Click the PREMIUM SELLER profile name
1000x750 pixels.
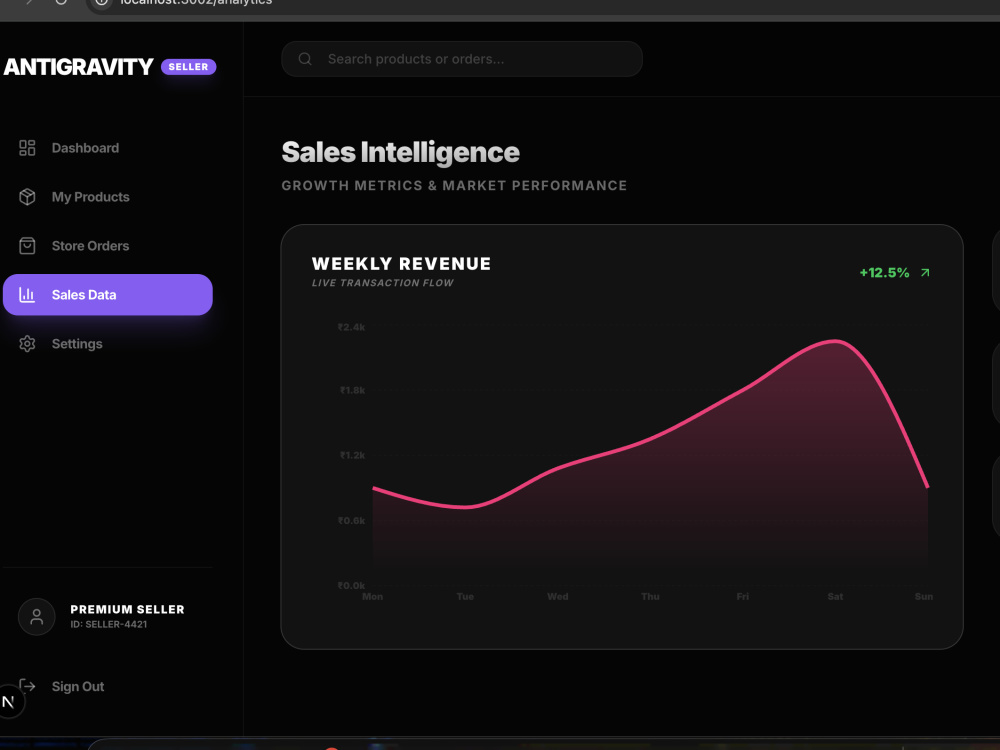[x=128, y=610]
